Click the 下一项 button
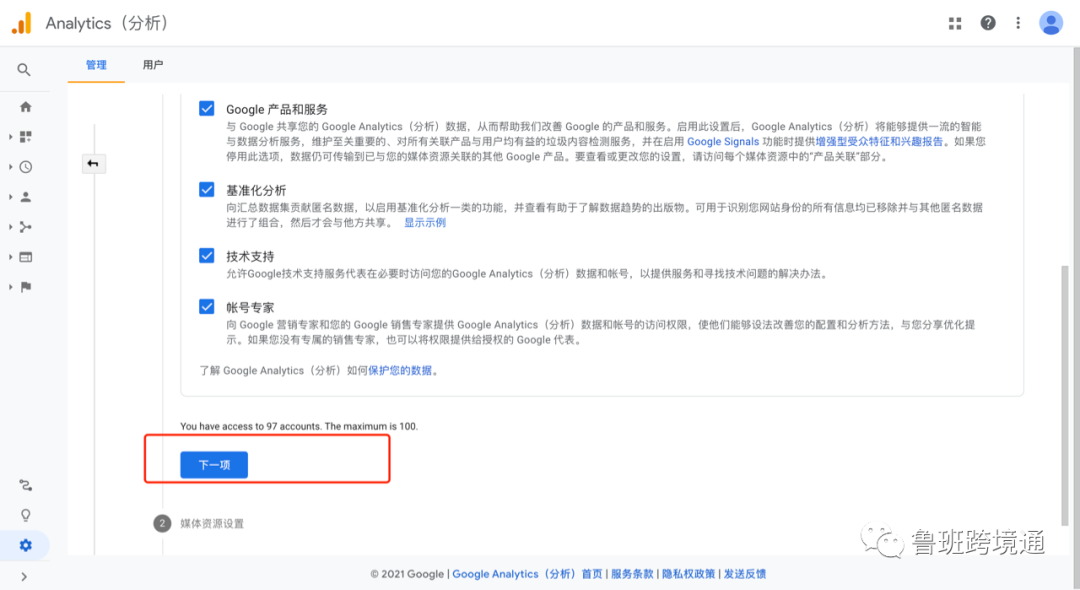1080x590 pixels. pos(213,464)
